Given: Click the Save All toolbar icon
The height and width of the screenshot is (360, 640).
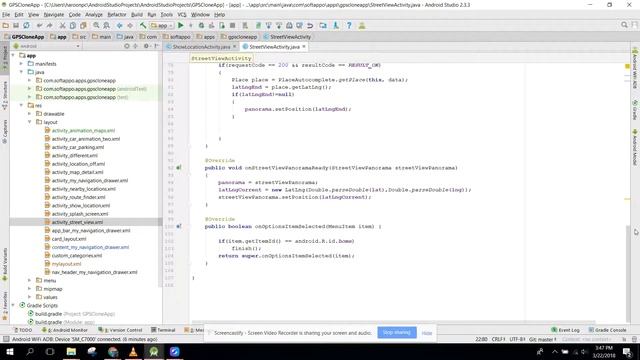Looking at the screenshot, I should coord(16,25).
